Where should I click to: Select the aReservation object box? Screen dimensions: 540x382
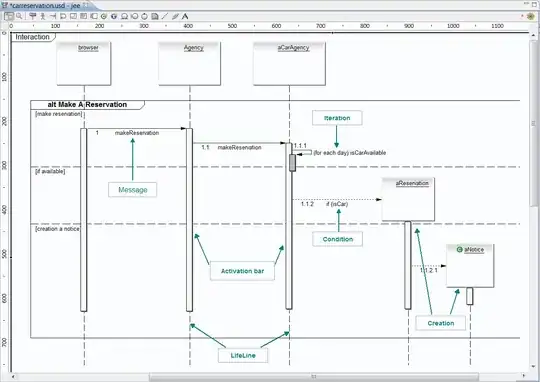[408, 199]
